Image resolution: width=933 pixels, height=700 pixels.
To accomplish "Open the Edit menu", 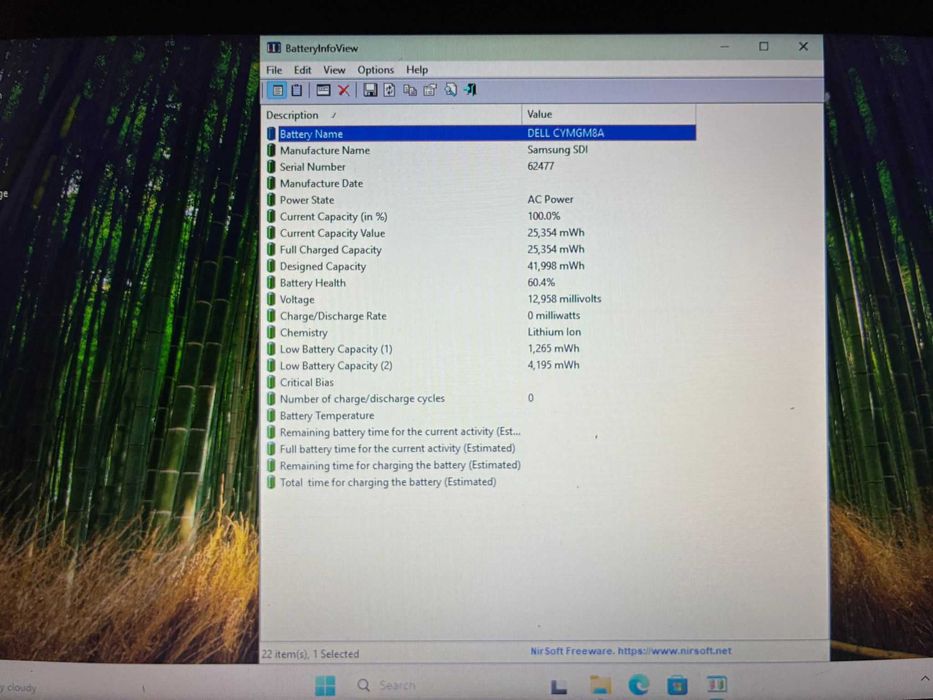I will (302, 70).
